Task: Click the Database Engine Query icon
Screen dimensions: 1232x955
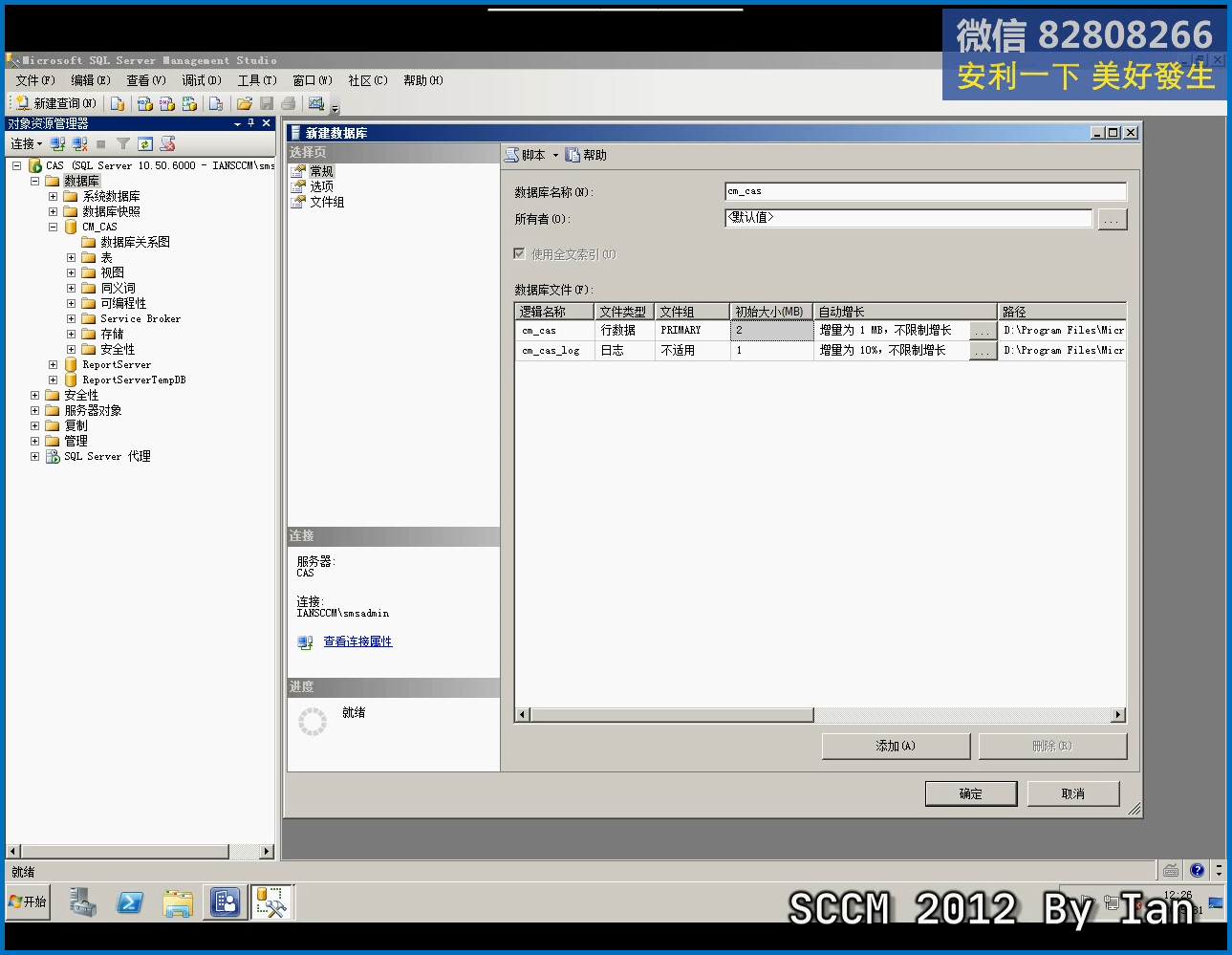Action: click(118, 103)
